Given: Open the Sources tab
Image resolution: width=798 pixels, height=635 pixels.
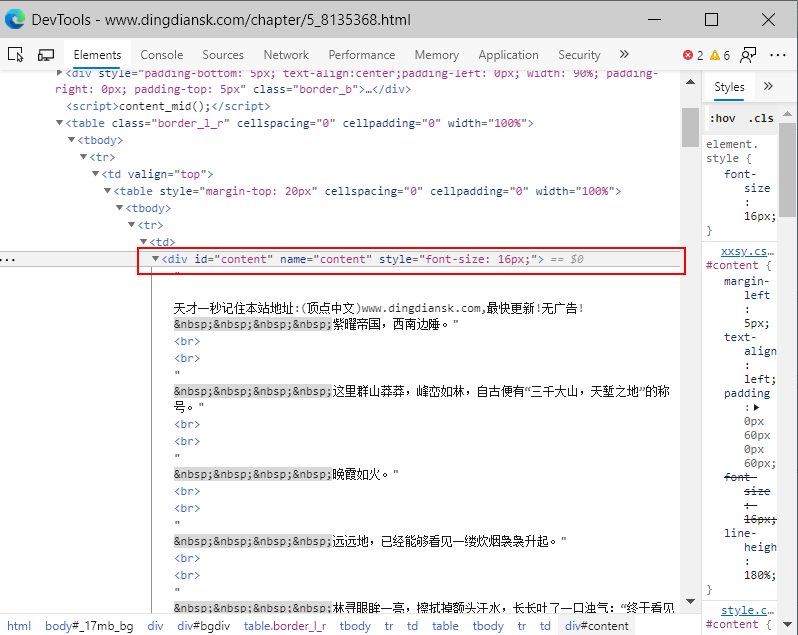Looking at the screenshot, I should point(223,55).
